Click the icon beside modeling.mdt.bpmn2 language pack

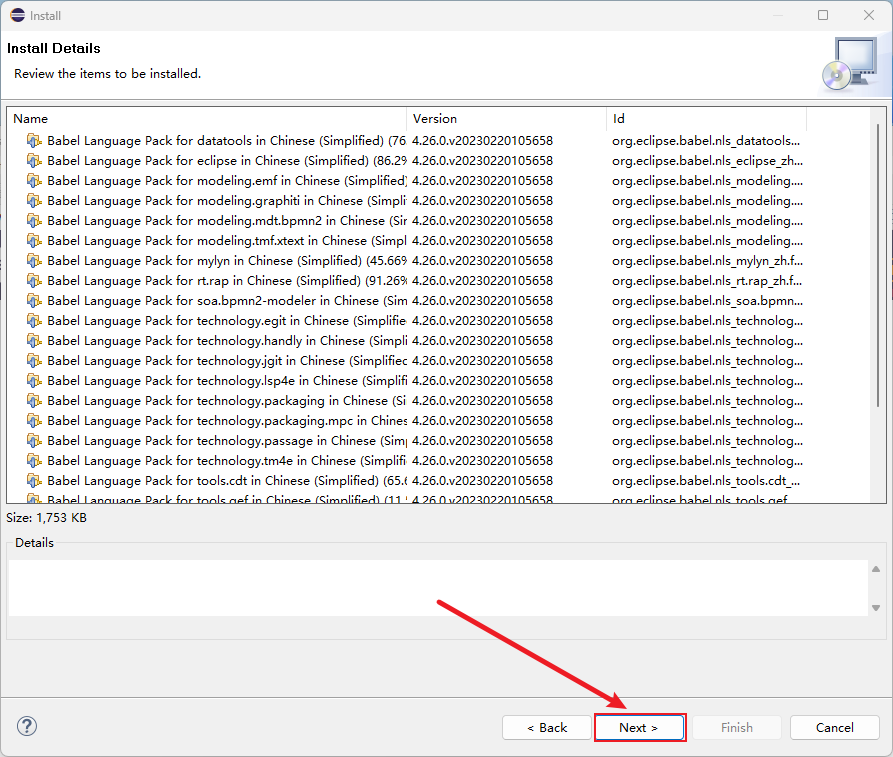[x=34, y=220]
